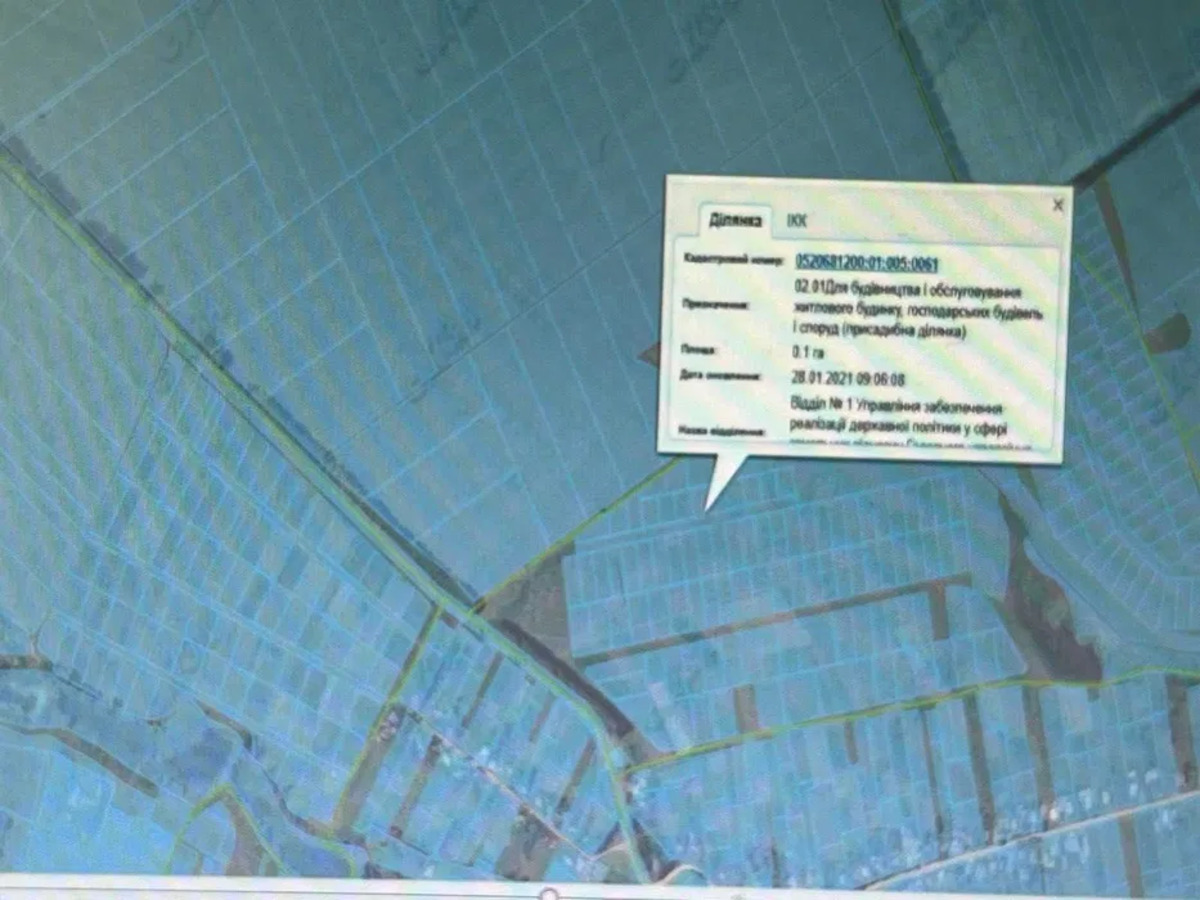Click the Назва відділення field label
Image resolution: width=1200 pixels, height=900 pixels.
(722, 432)
